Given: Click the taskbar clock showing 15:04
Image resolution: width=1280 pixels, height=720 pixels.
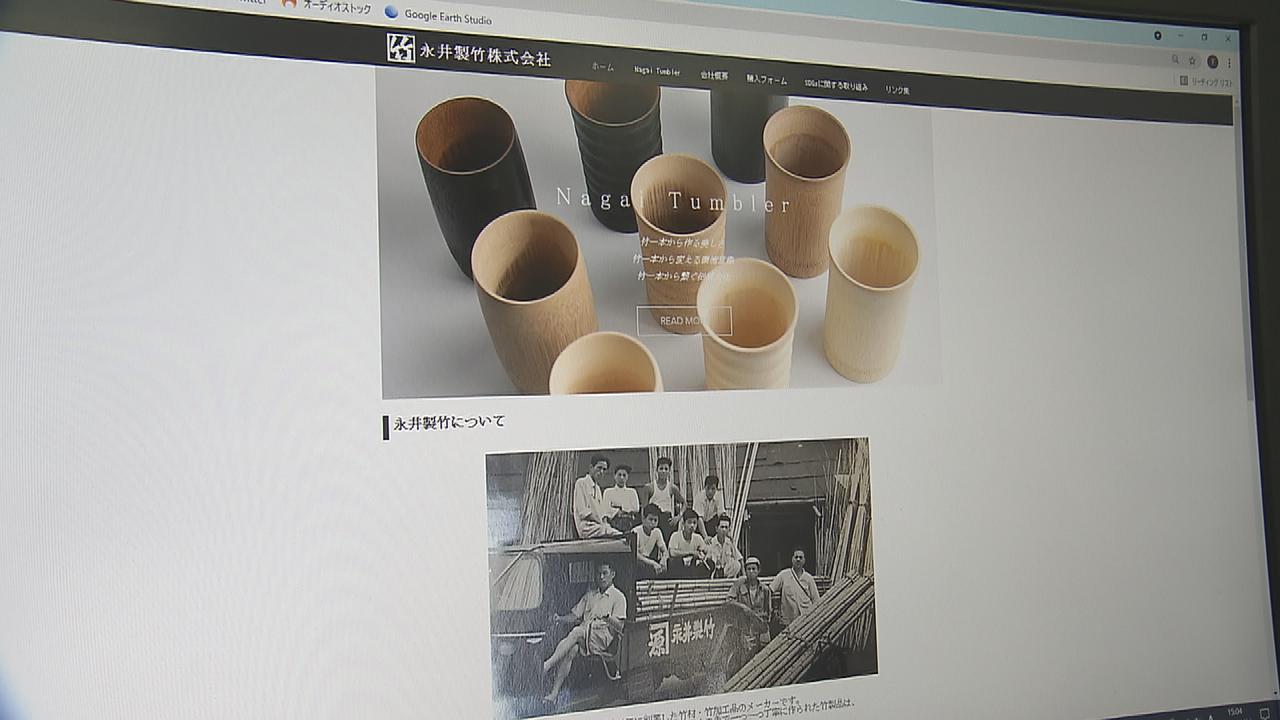Looking at the screenshot, I should pos(1235,711).
